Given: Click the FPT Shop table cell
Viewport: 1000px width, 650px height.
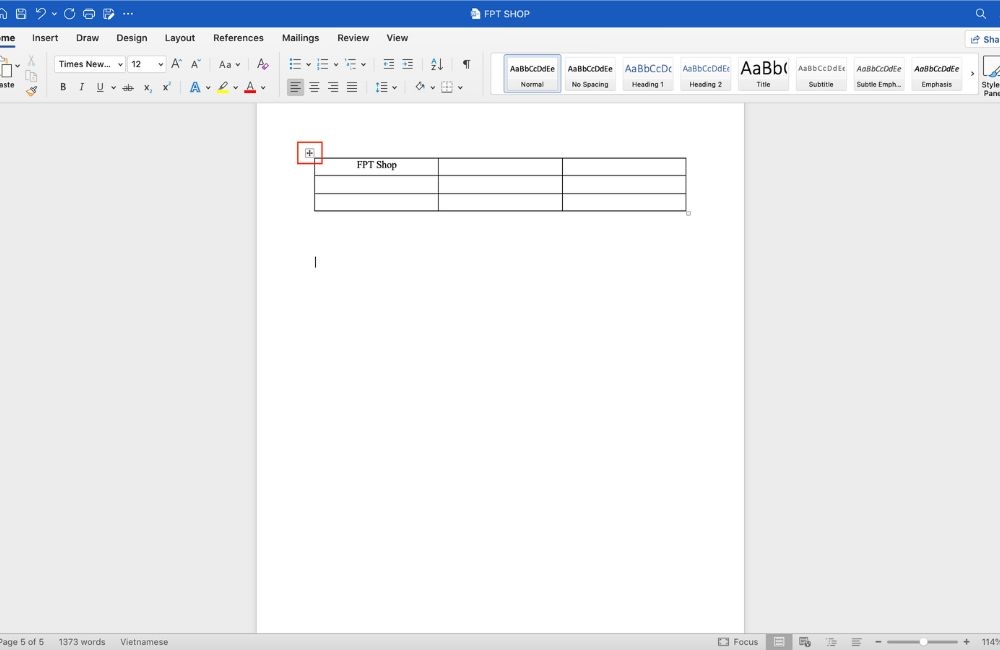Looking at the screenshot, I should click(376, 166).
